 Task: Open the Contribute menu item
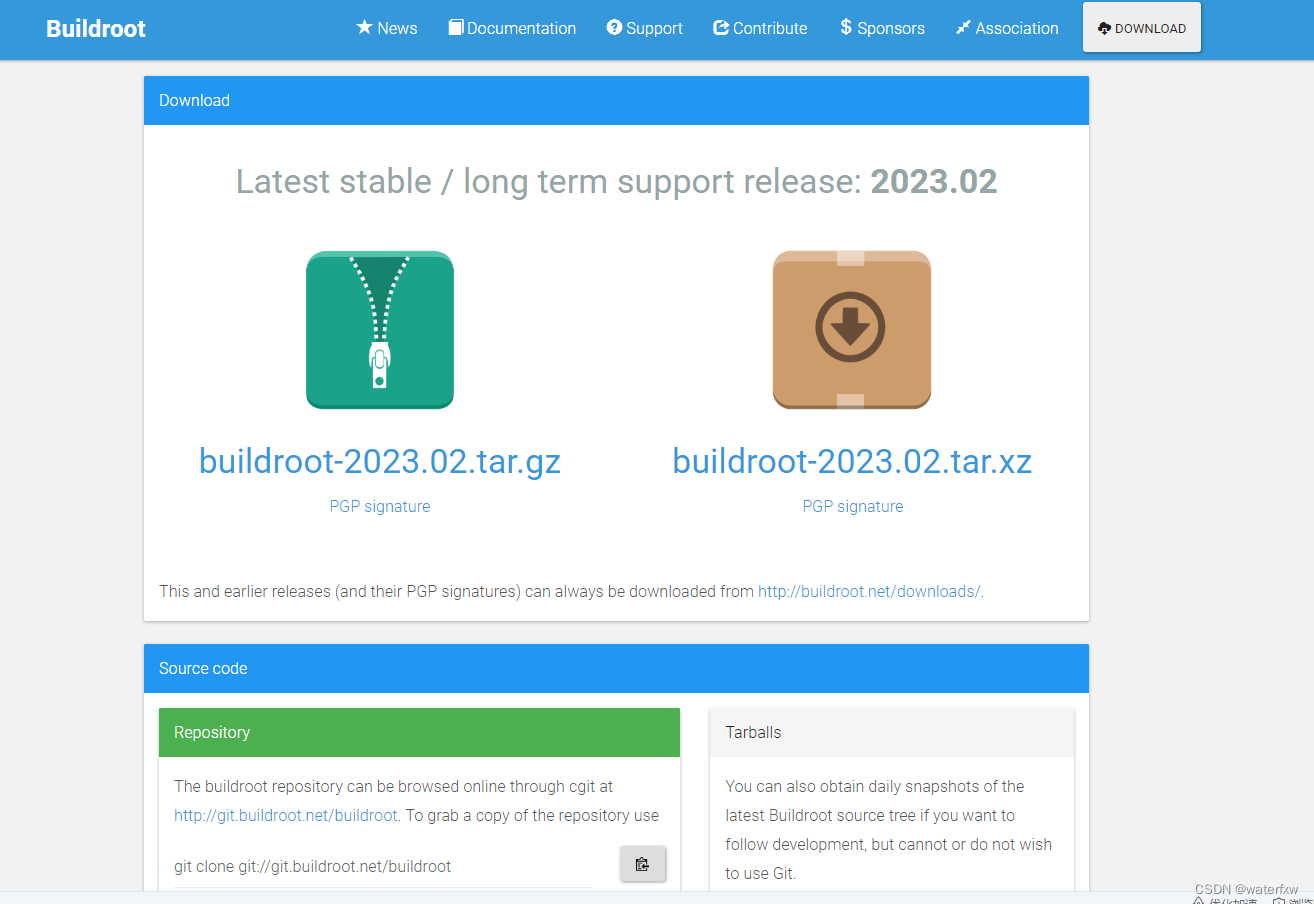point(760,28)
